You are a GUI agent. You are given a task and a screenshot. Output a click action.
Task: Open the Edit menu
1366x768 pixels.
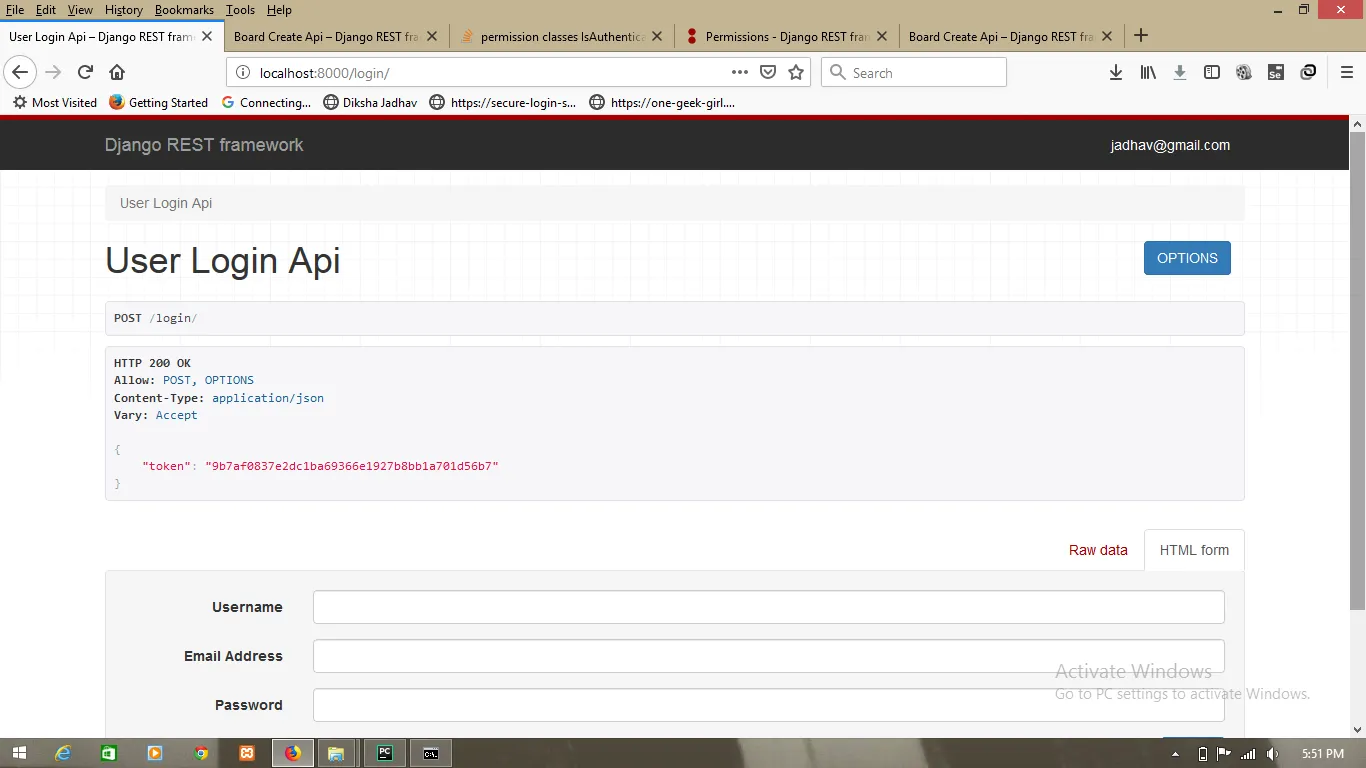(x=46, y=9)
